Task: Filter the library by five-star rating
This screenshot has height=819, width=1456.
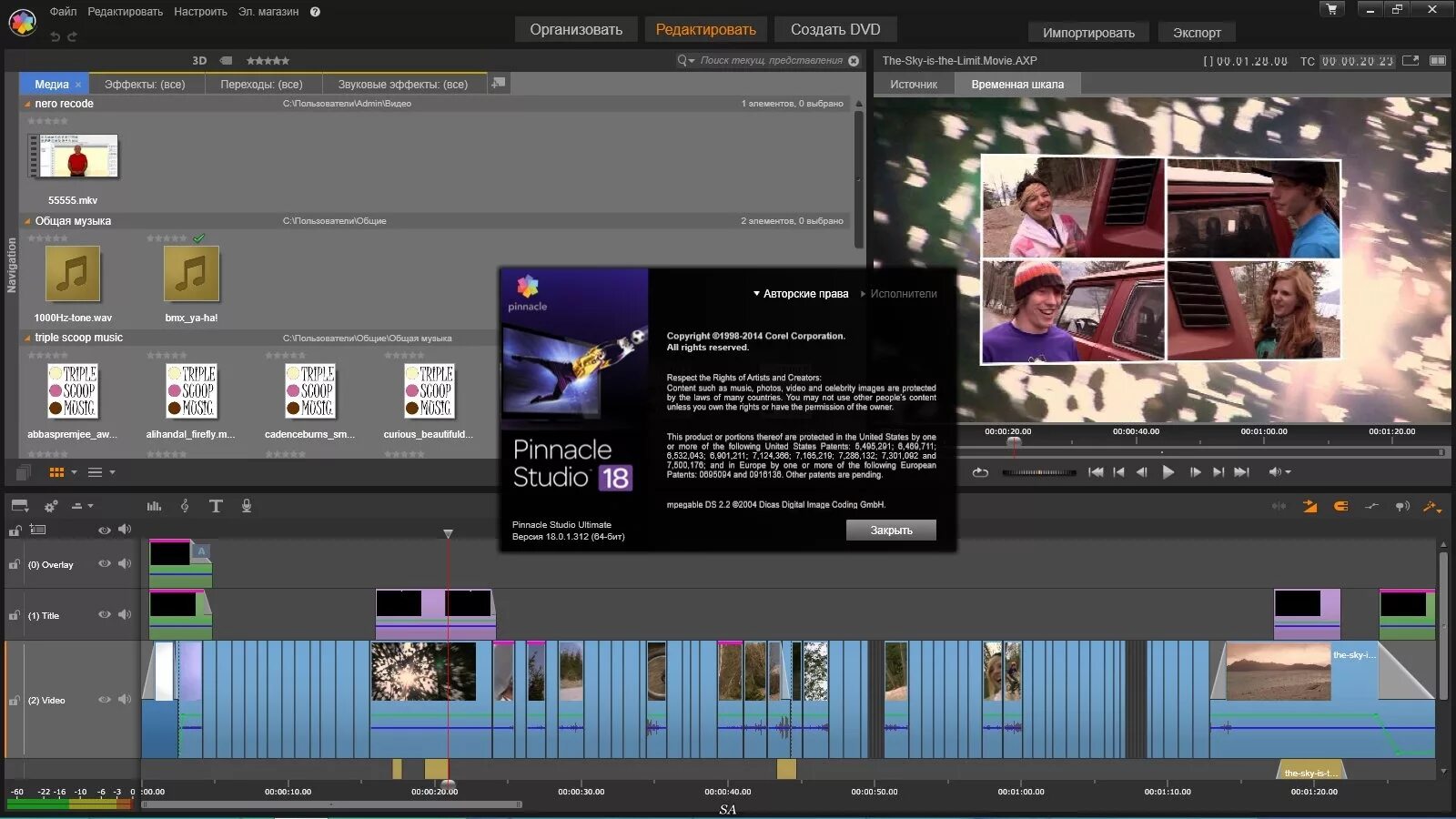Action: coord(268,61)
